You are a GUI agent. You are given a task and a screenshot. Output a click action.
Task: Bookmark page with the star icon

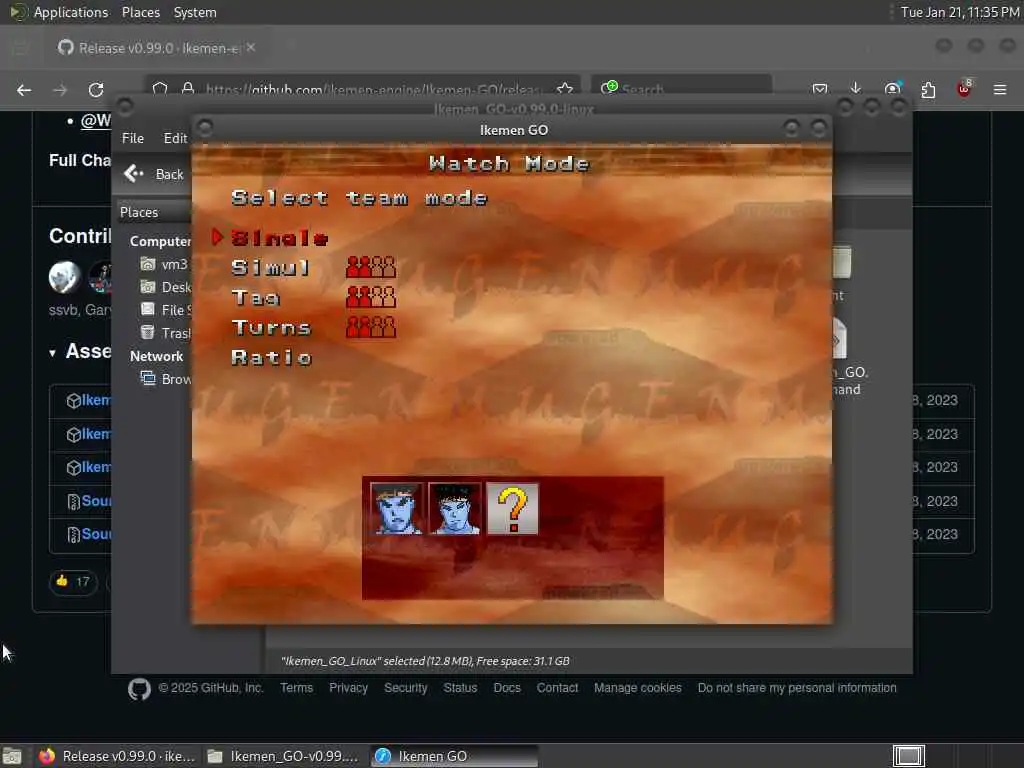coord(565,89)
